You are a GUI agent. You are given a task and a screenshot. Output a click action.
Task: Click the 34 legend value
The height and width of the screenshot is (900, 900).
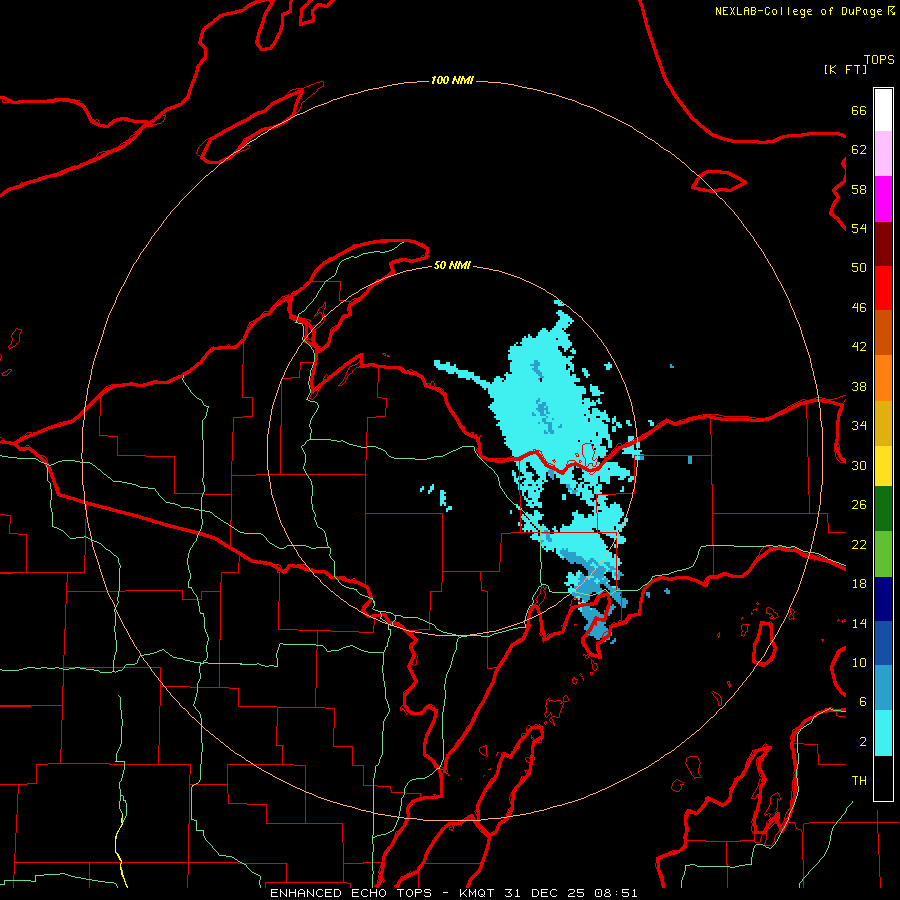coord(859,426)
